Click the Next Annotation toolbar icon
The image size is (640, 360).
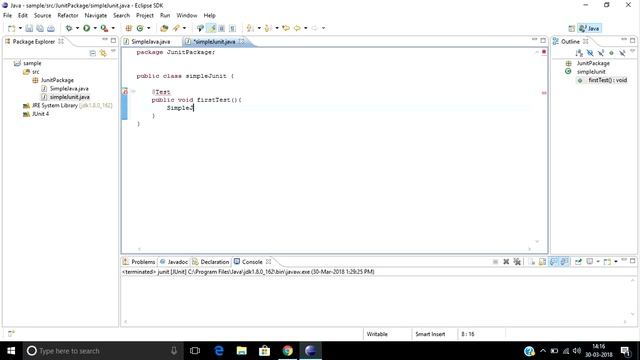(x=250, y=28)
